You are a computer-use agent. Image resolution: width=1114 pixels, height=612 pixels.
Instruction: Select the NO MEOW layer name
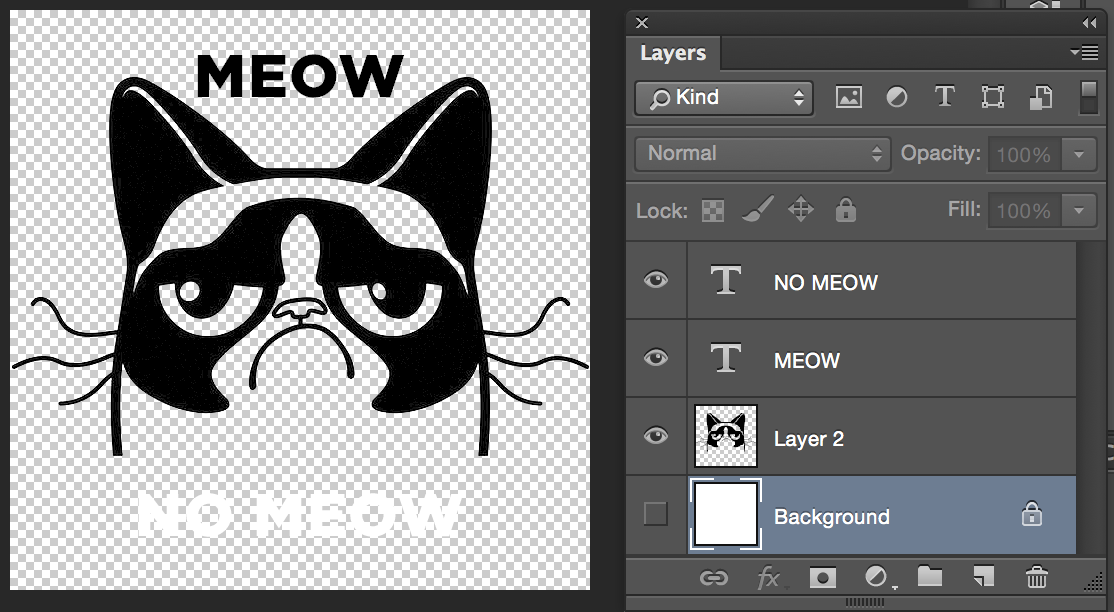pos(826,282)
